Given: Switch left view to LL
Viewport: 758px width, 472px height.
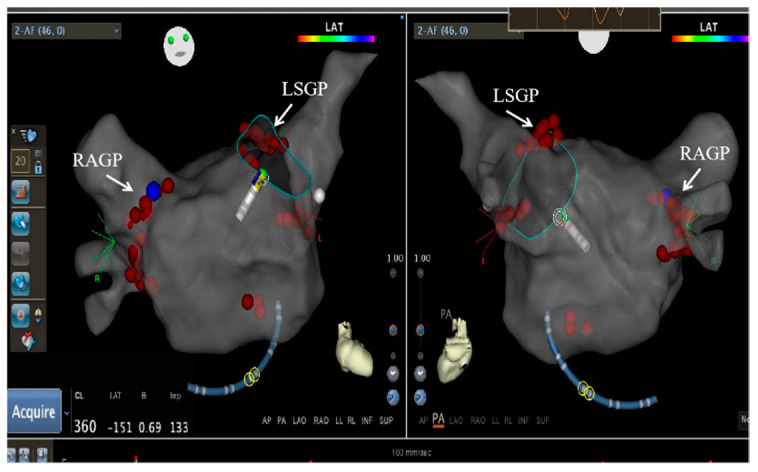Looking at the screenshot, I should click(338, 421).
